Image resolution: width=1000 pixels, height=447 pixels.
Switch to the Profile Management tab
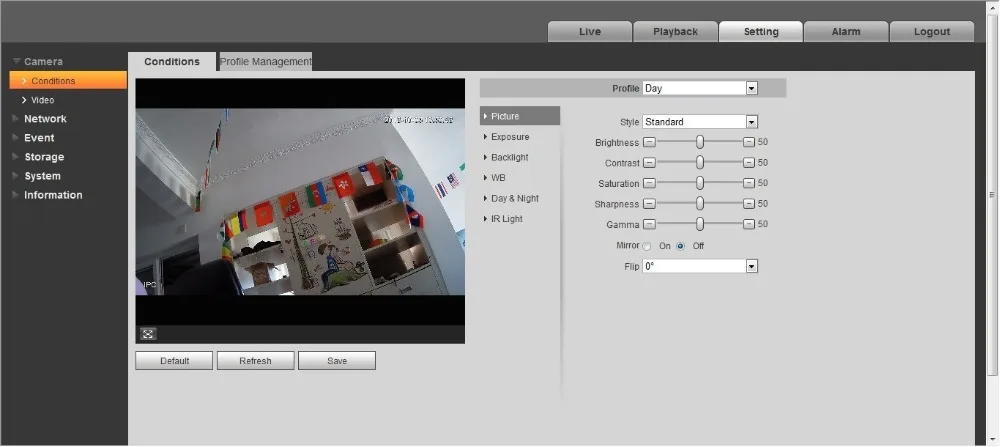click(266, 62)
